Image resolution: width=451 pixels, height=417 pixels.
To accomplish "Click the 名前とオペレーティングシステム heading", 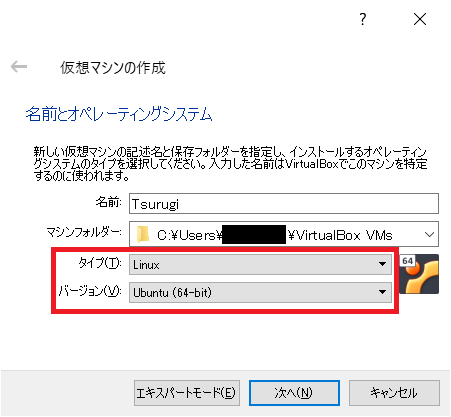I will pos(119,114).
